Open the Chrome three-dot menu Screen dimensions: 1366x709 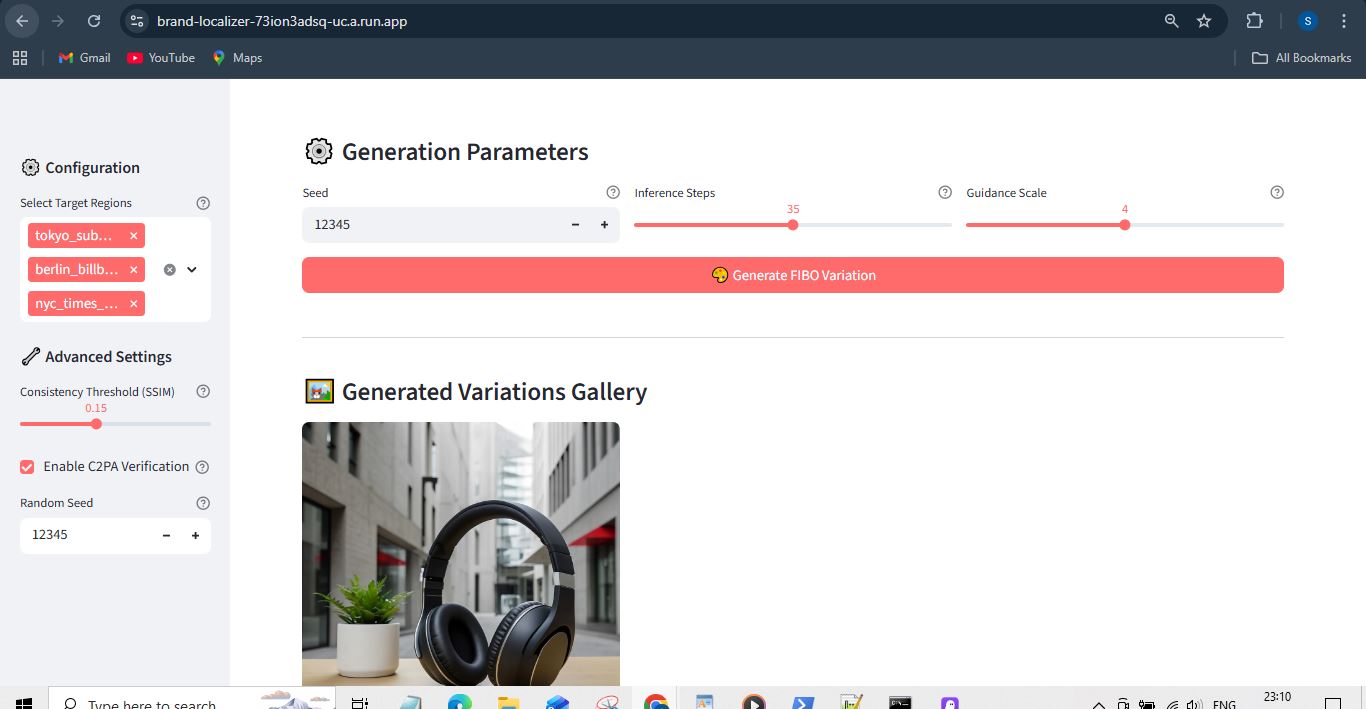(1343, 20)
